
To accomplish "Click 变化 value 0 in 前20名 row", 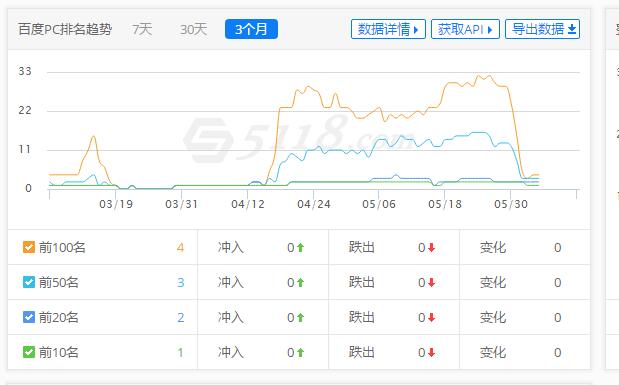I will click(557, 317).
